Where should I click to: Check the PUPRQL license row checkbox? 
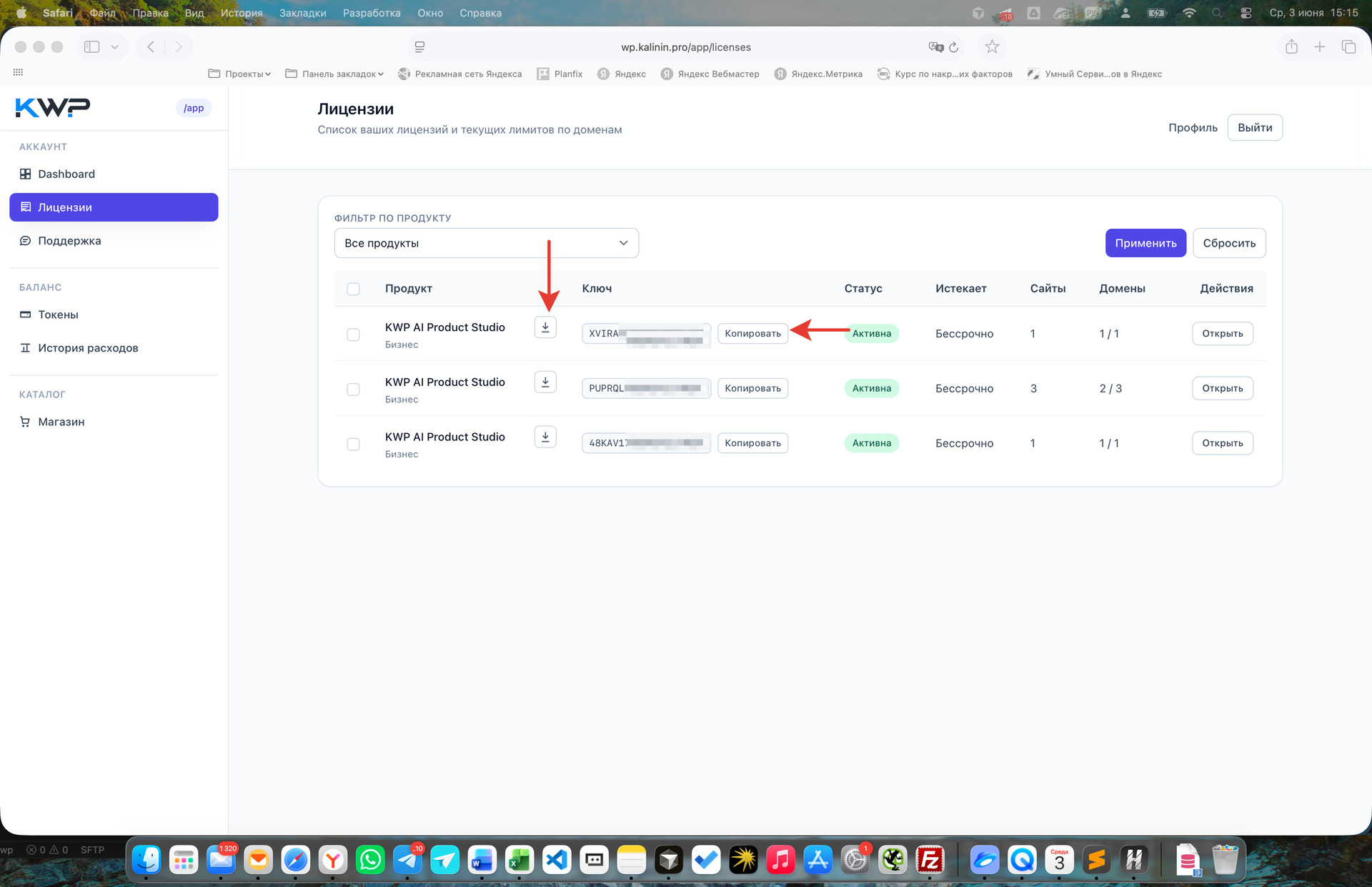click(x=353, y=390)
